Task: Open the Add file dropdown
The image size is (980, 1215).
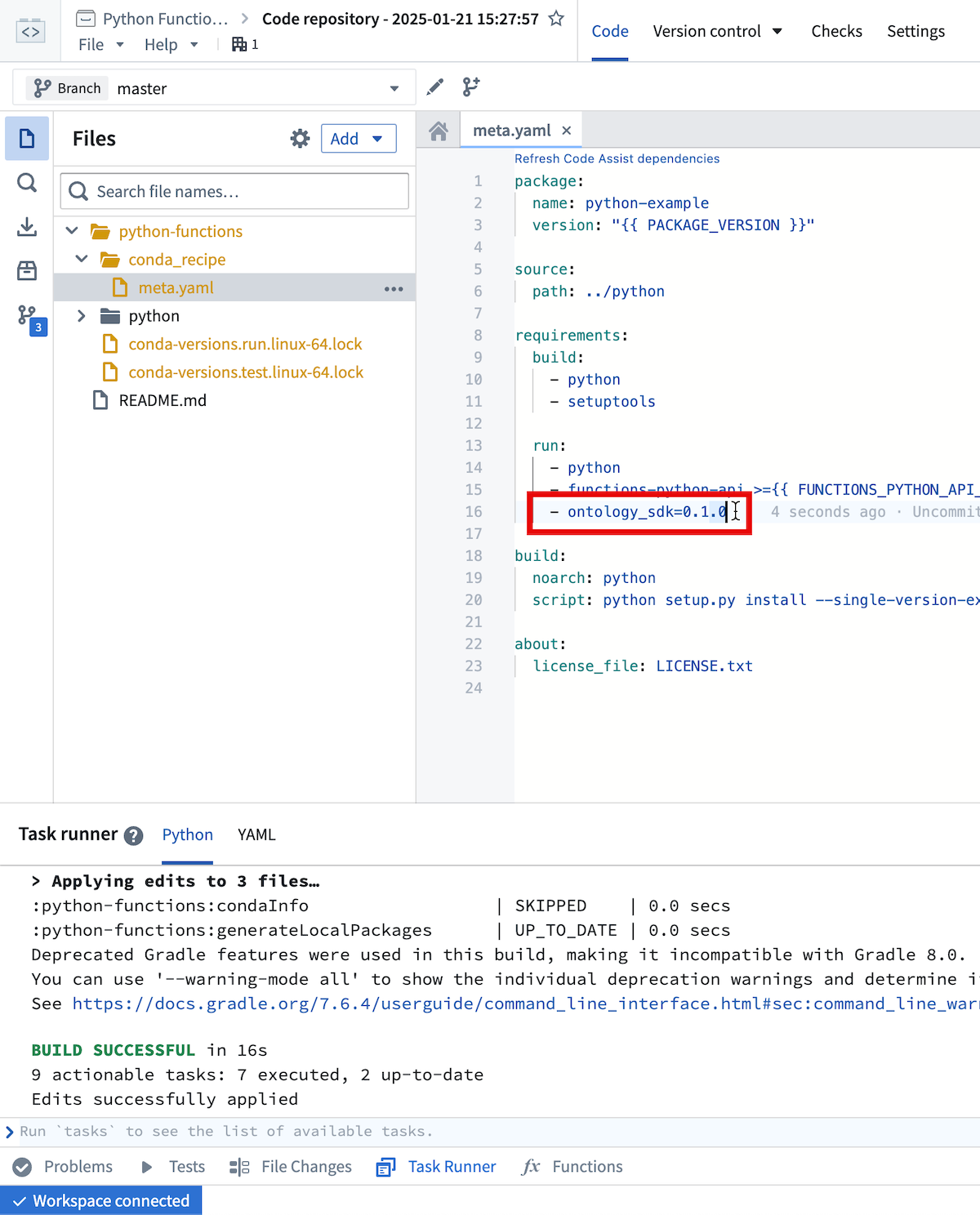Action: tap(359, 139)
